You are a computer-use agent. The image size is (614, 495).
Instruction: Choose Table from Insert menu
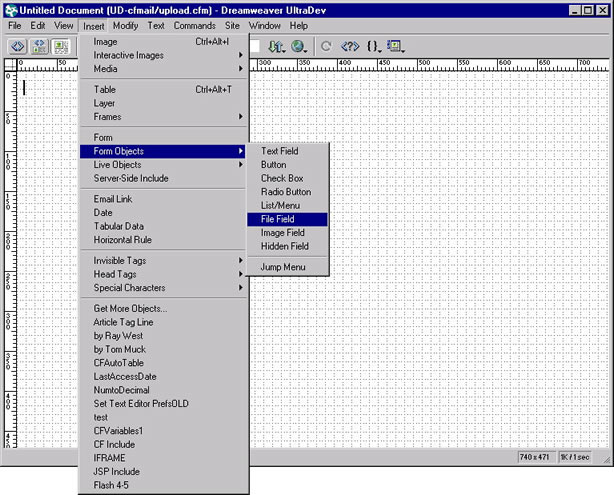[x=163, y=89]
